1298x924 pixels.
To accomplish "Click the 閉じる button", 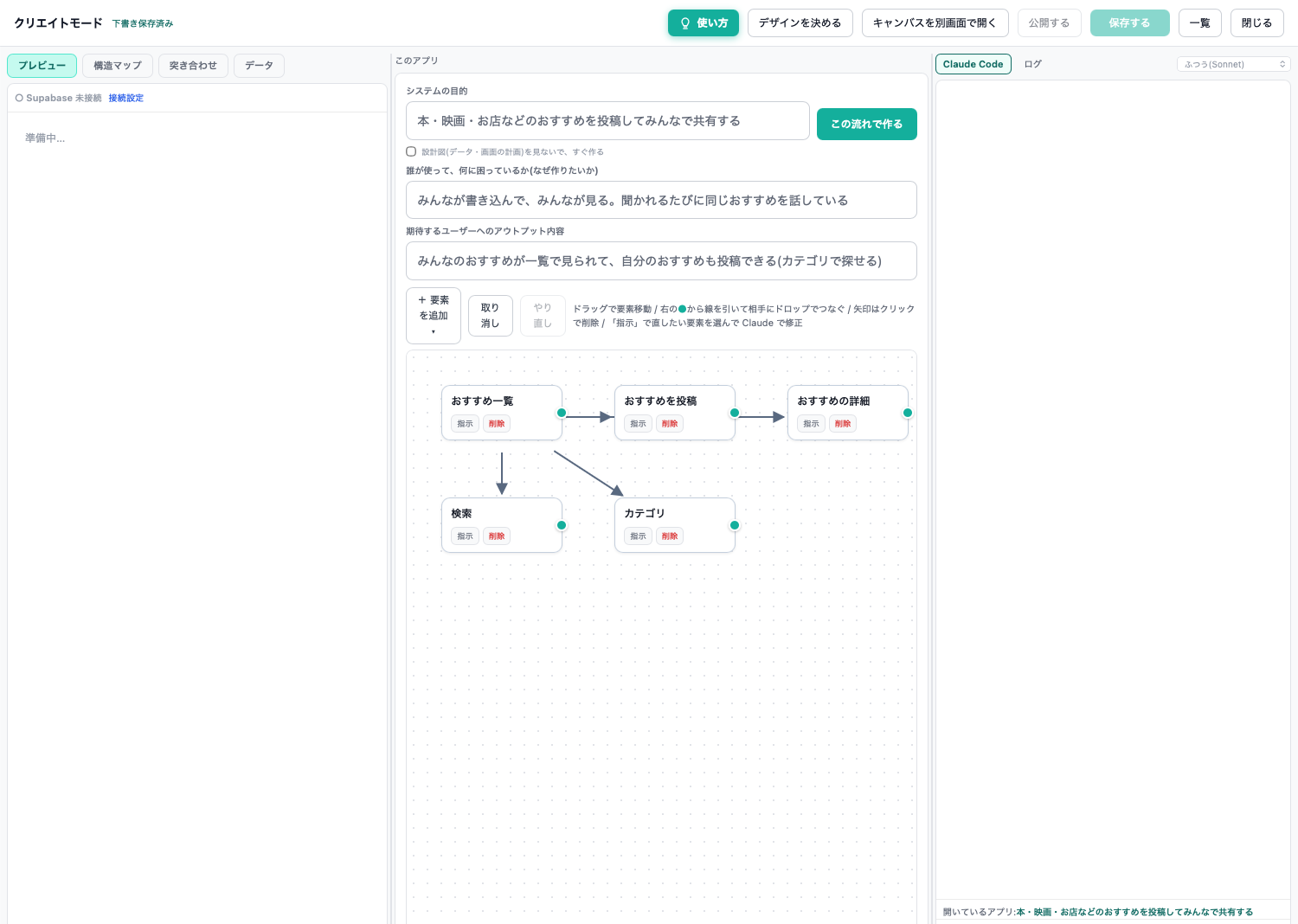I will pos(1257,23).
